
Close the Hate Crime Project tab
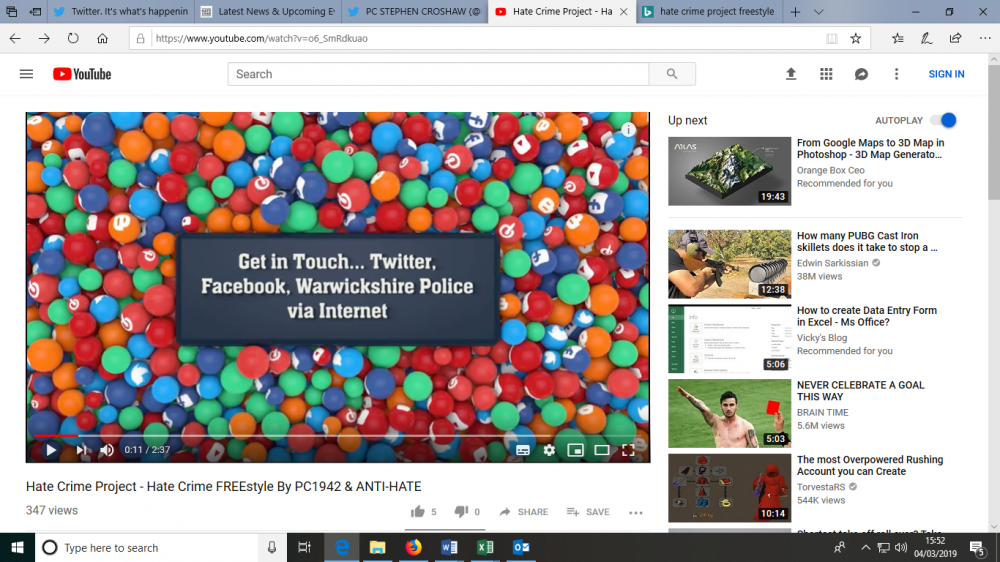click(624, 11)
